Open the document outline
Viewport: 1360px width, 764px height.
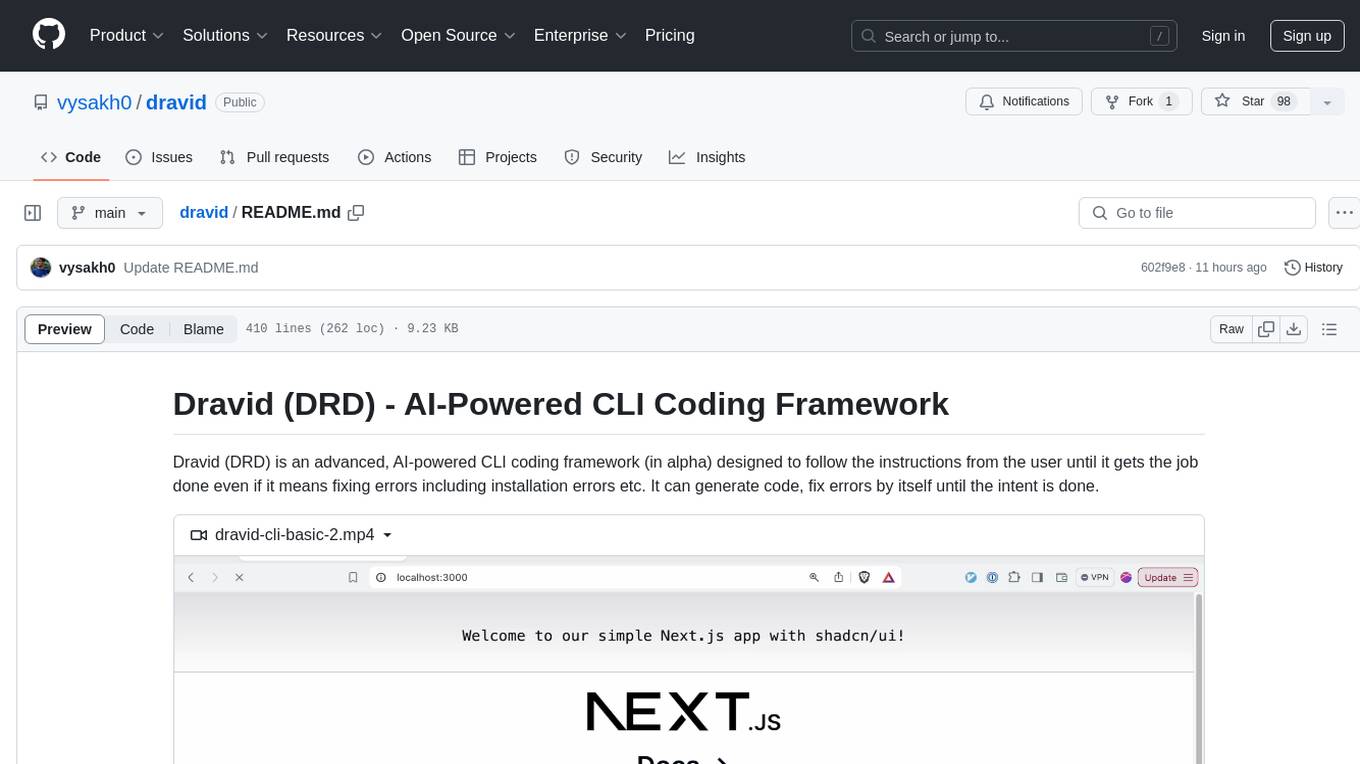coord(1330,329)
